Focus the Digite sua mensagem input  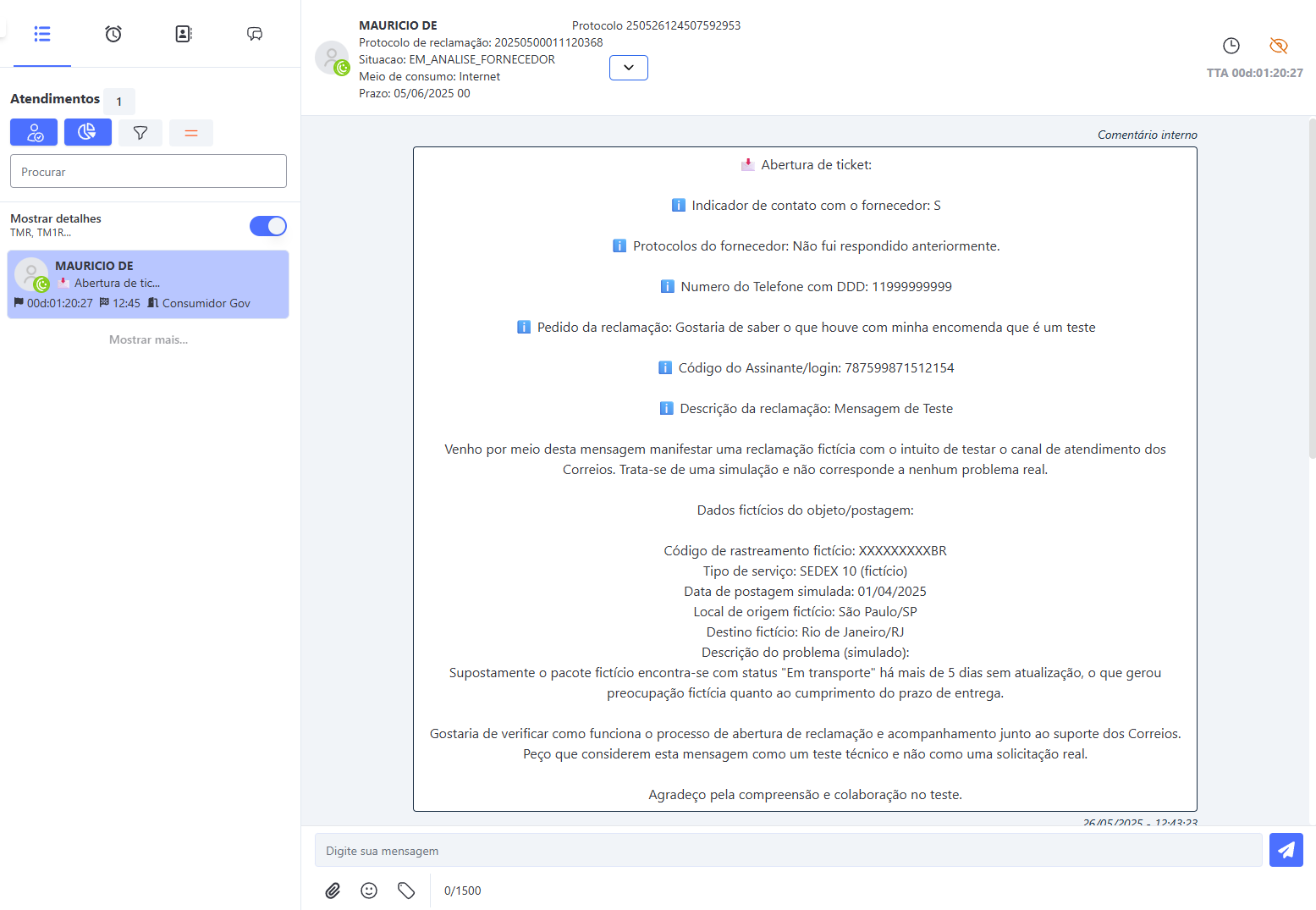click(788, 850)
